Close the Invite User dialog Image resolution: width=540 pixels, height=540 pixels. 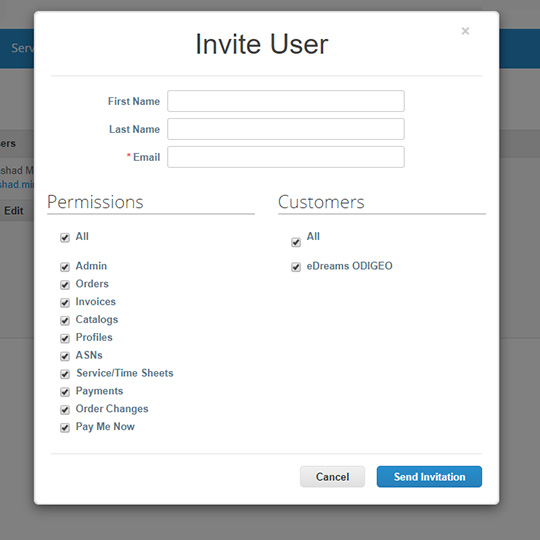(465, 31)
